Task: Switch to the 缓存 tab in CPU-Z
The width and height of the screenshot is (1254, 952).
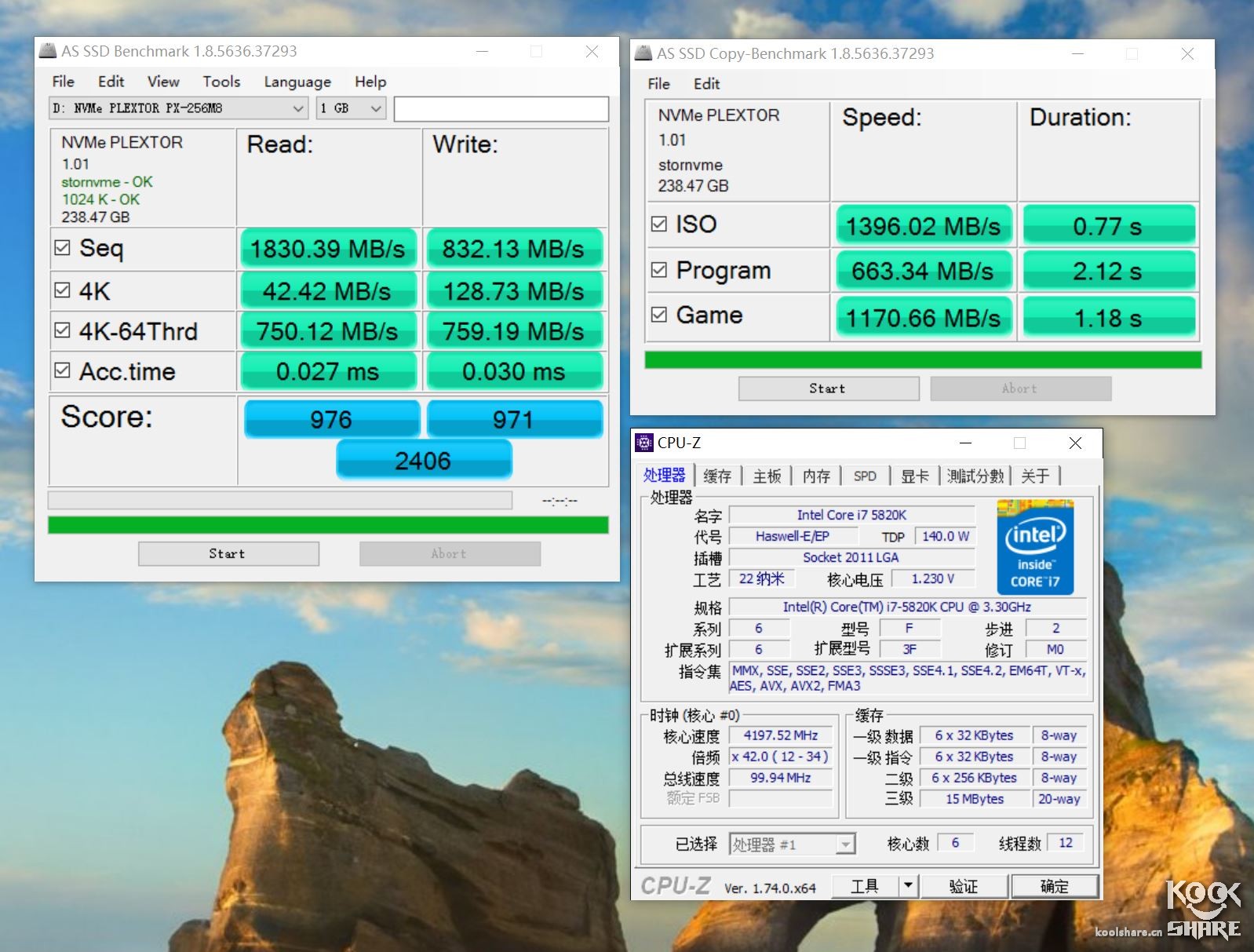Action: coord(717,476)
